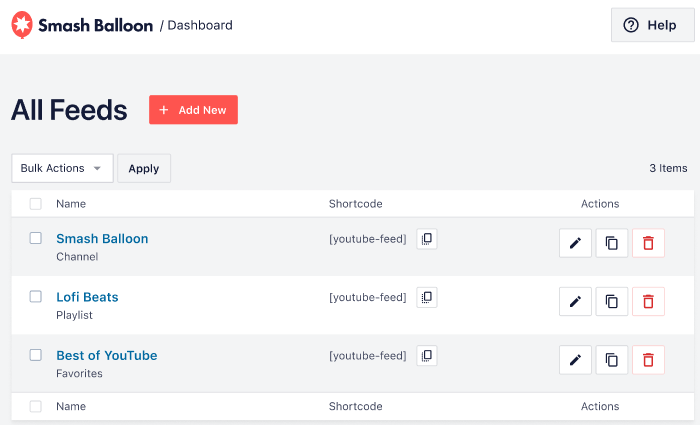Viewport: 700px width, 425px height.
Task: Toggle select-all checkbox in table header
Action: (36, 204)
